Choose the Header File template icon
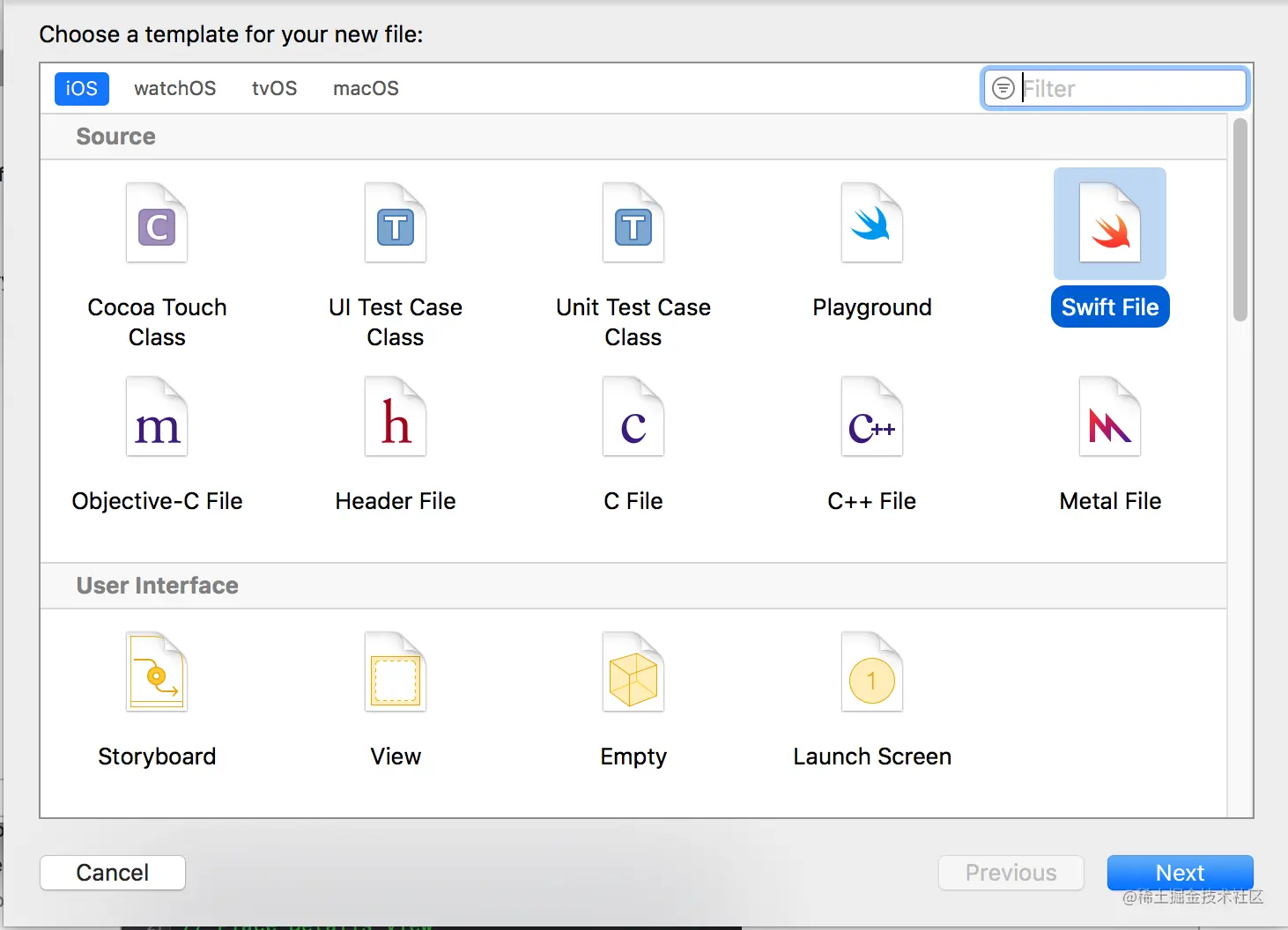 pos(396,417)
